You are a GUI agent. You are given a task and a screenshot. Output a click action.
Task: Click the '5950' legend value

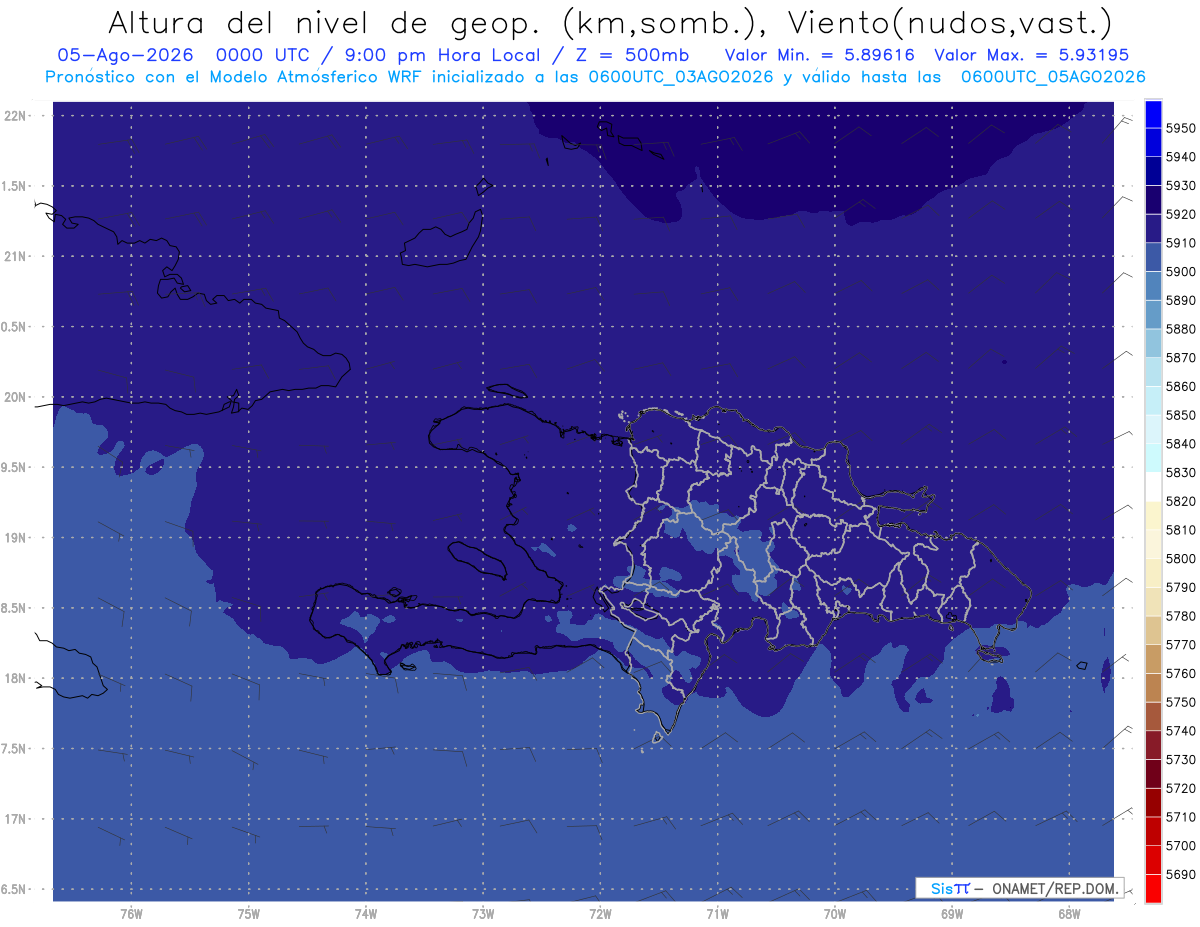tap(1182, 128)
